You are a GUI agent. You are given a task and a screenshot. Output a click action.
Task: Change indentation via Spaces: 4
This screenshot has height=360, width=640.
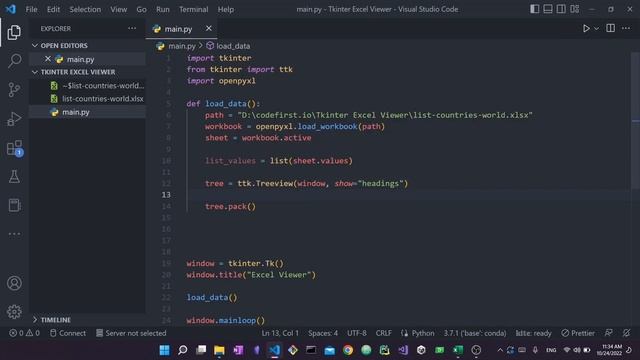coord(323,333)
